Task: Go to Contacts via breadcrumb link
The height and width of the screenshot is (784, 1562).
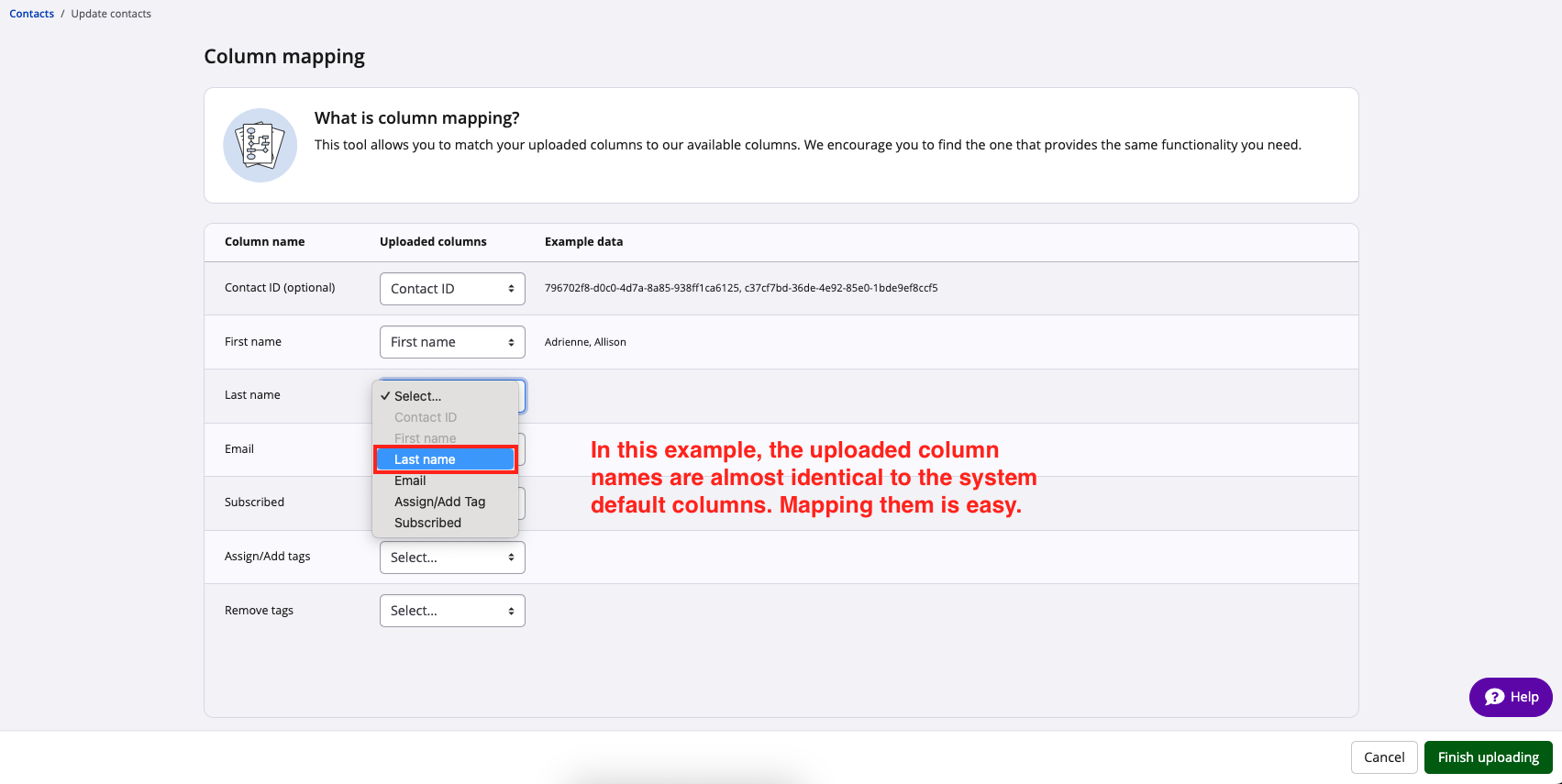Action: click(32, 14)
